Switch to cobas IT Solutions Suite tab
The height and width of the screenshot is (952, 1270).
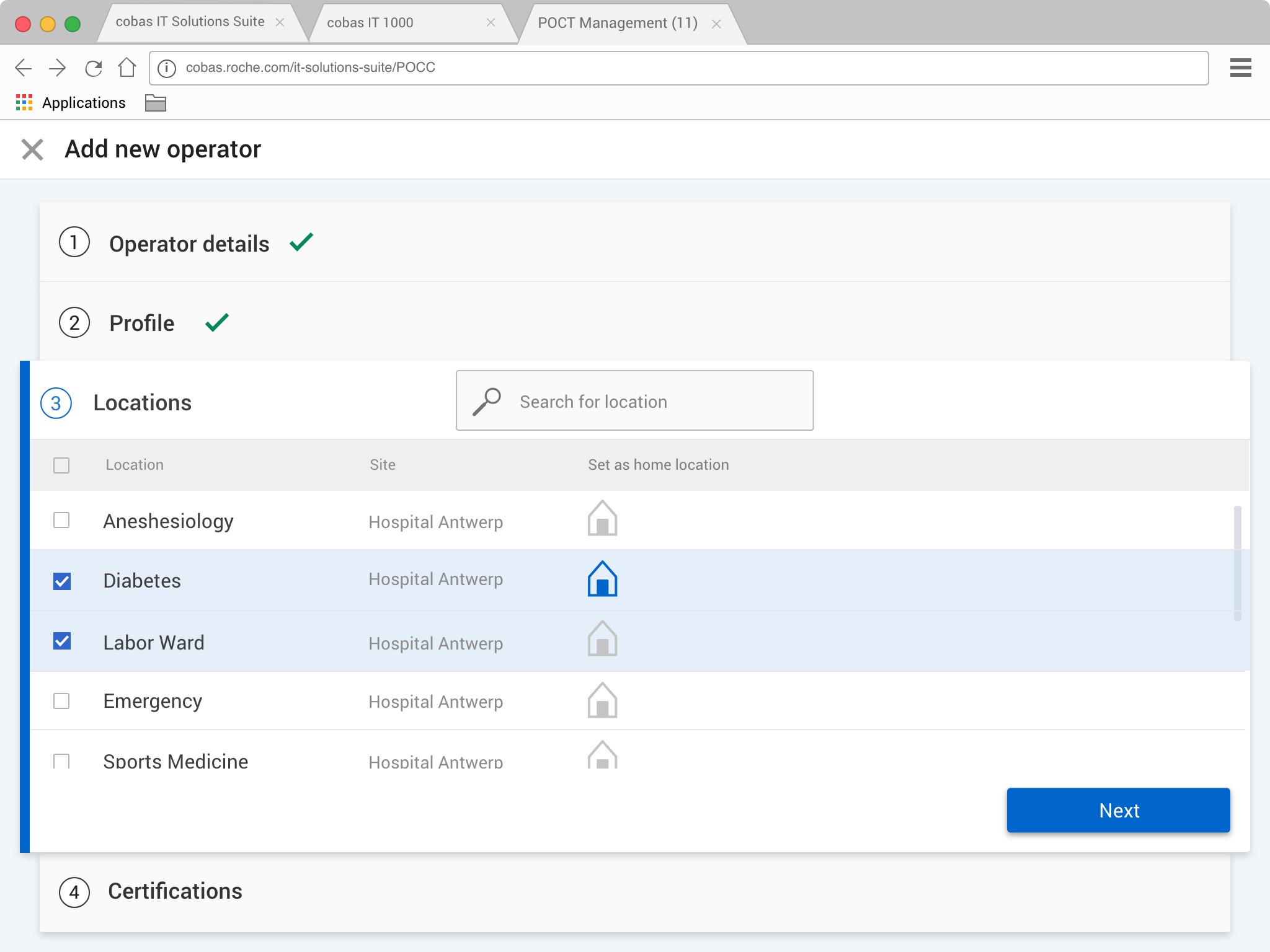tap(190, 22)
